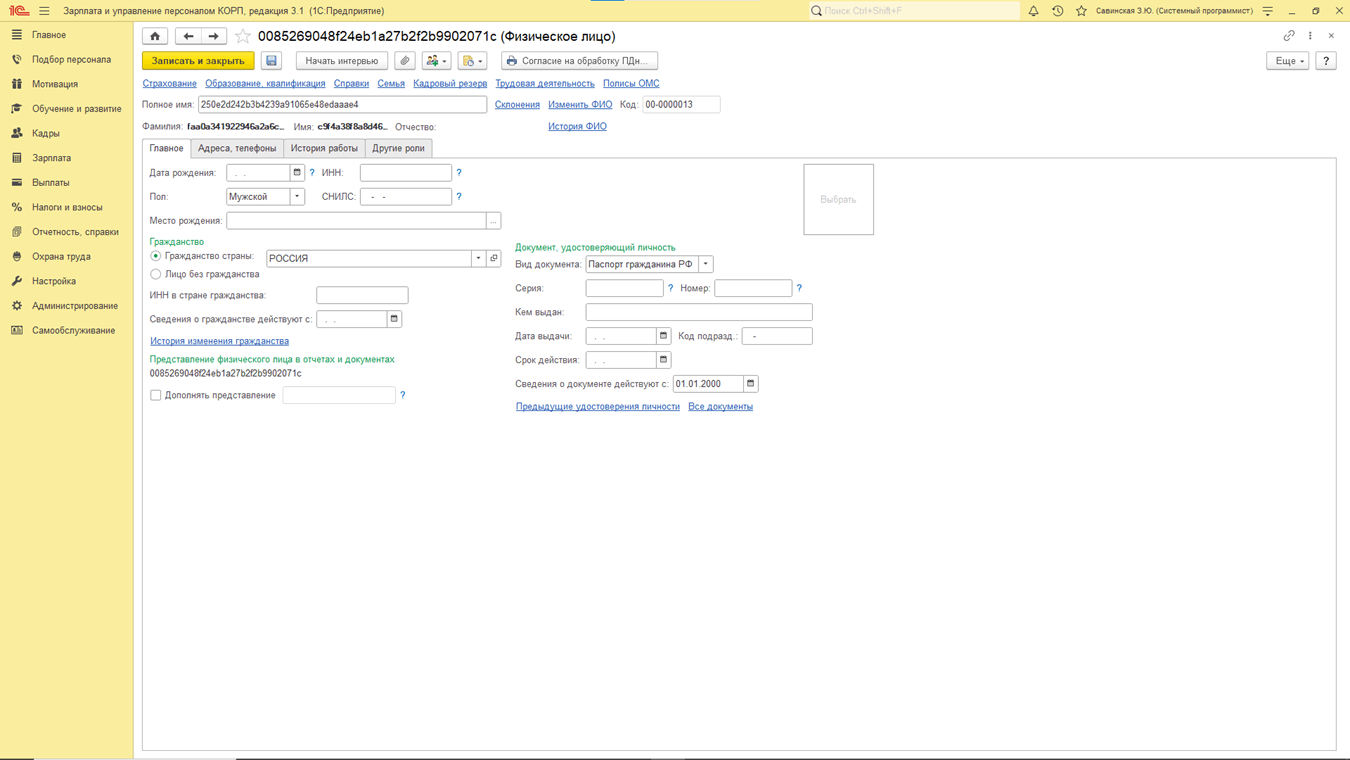Open notifications bell icon
This screenshot has height=760, width=1350.
coord(1033,11)
